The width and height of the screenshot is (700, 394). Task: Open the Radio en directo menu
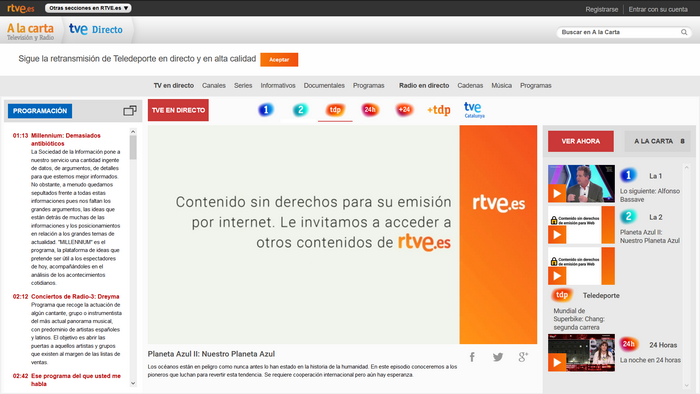click(x=424, y=85)
